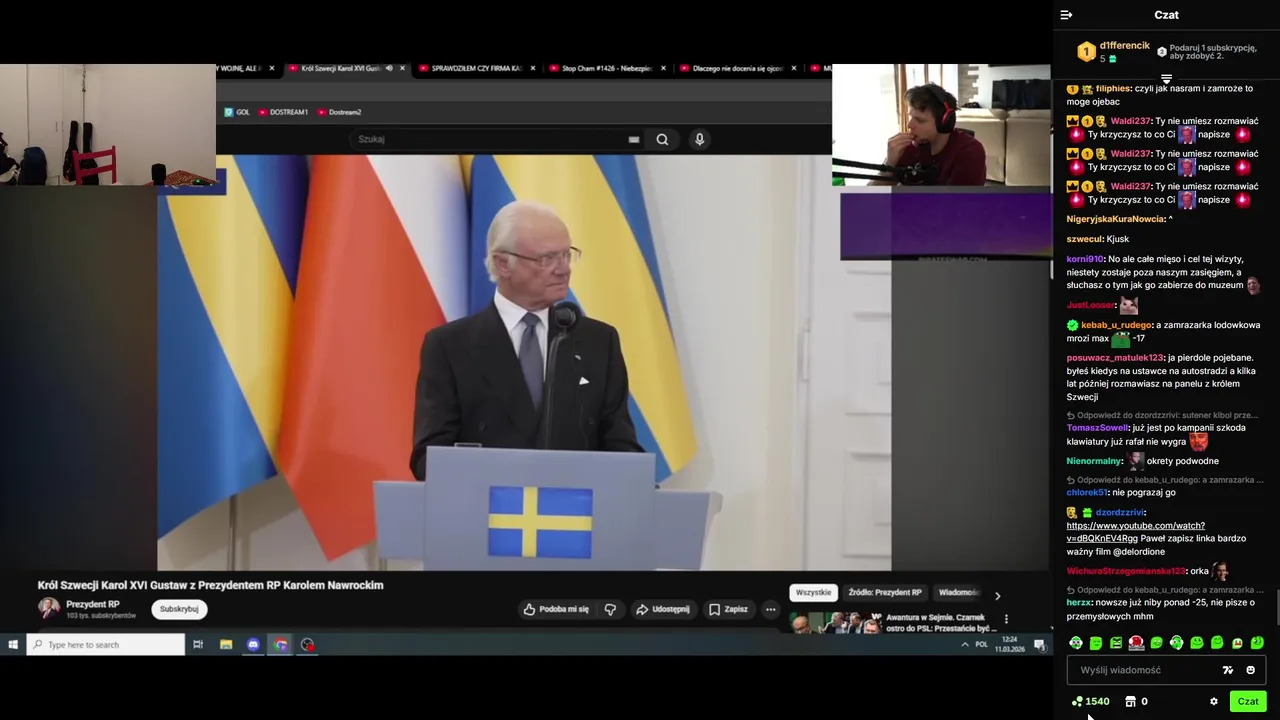Pick the first green quick emote in the row
This screenshot has width=1280, height=720.
1076,643
